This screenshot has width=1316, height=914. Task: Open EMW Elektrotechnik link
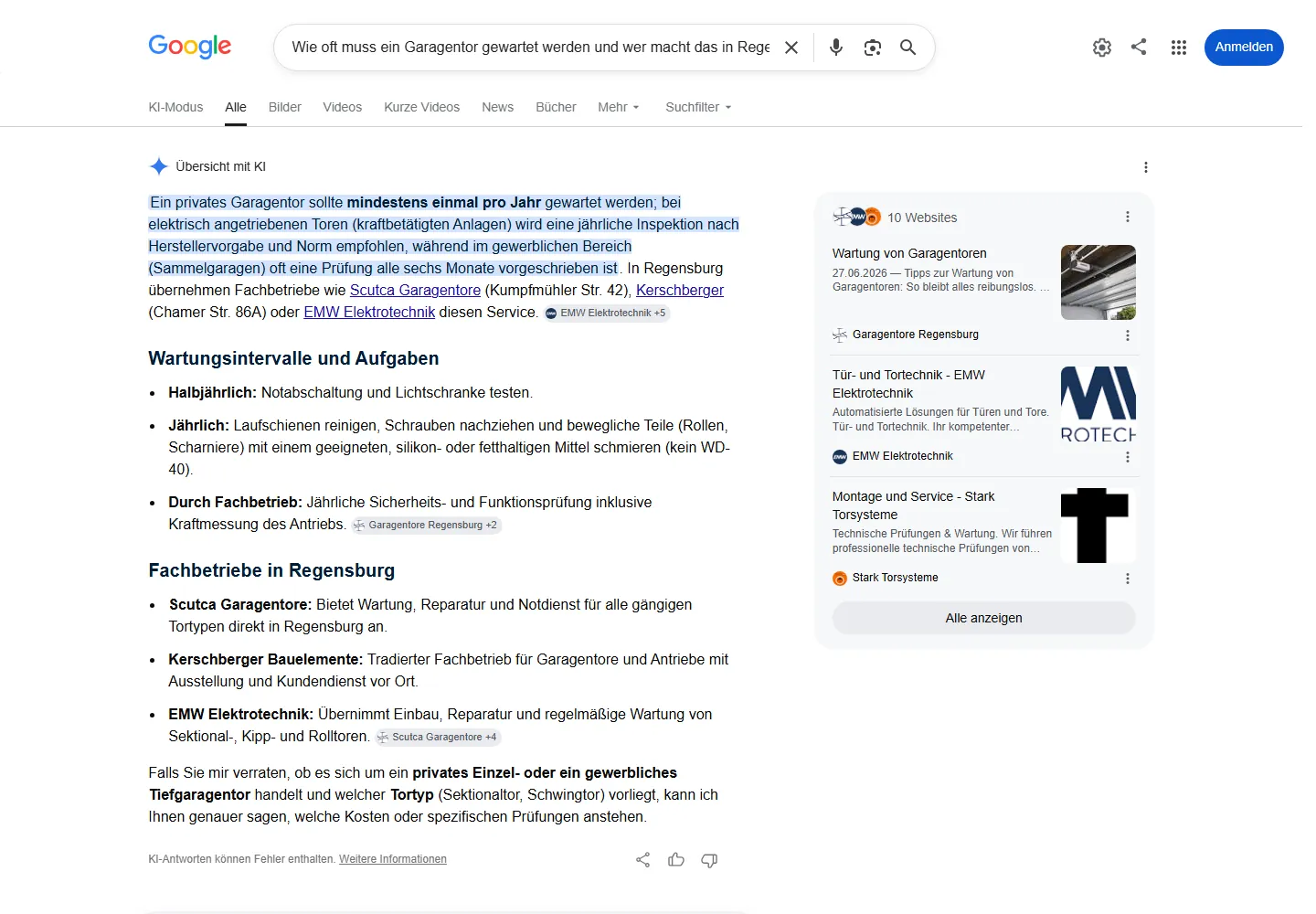click(369, 312)
